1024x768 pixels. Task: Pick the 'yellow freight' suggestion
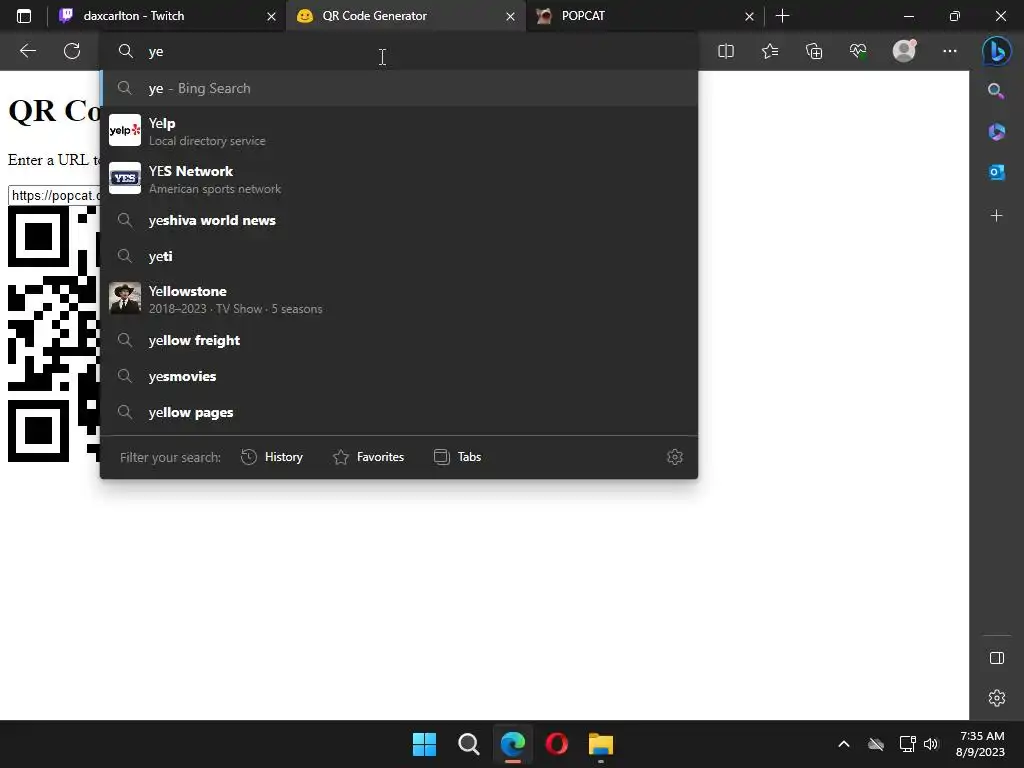[399, 340]
